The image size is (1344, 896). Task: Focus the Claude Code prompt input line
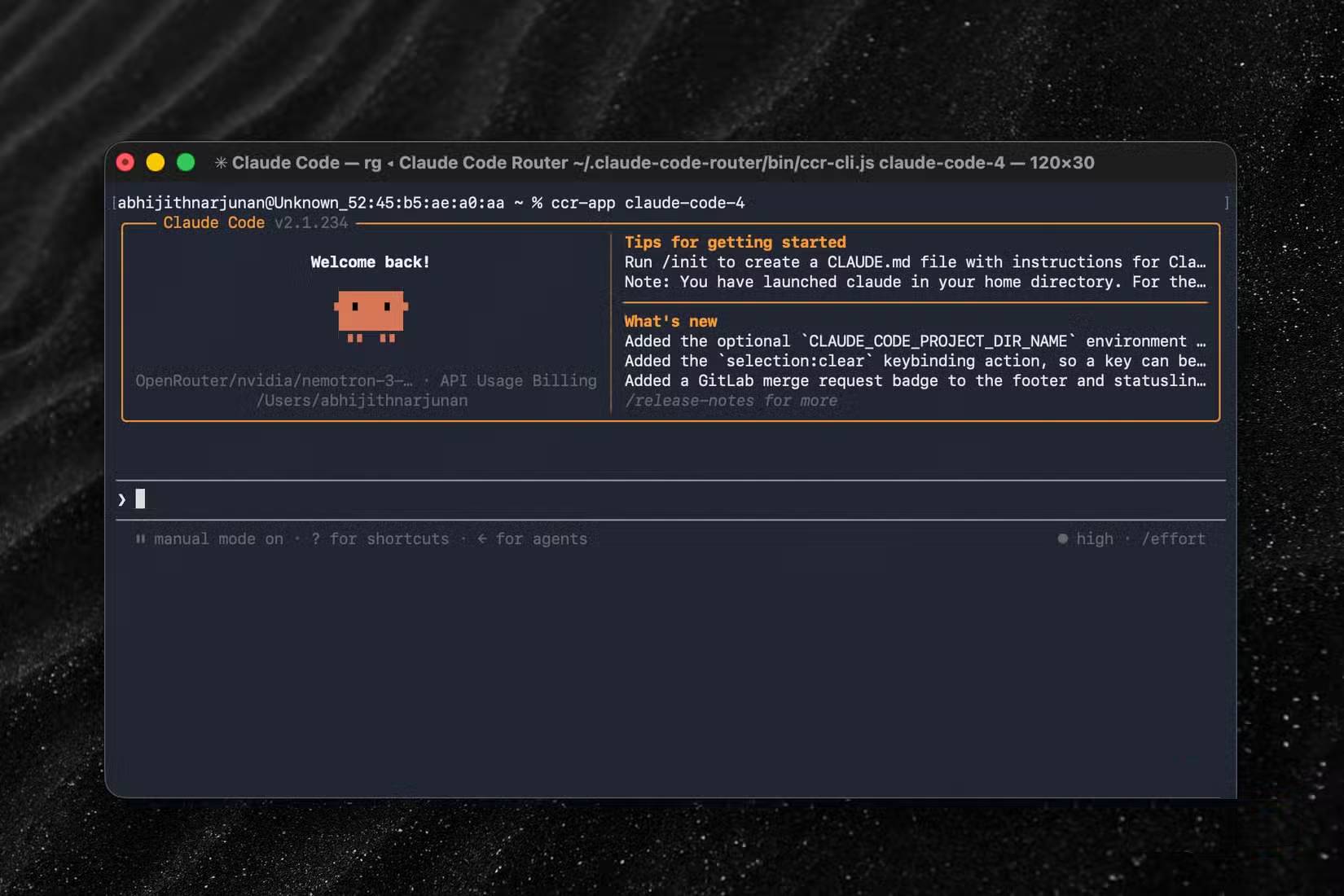pos(670,499)
